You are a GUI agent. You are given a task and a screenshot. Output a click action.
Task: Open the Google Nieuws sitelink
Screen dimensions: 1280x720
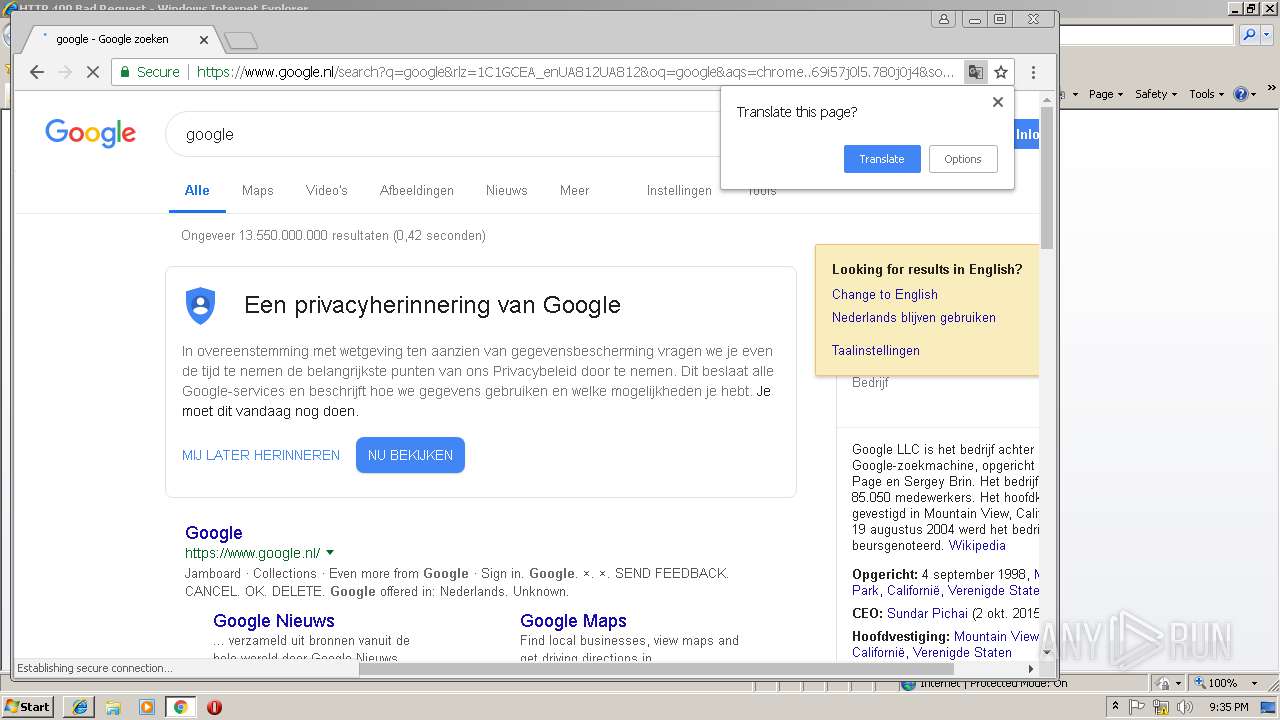[274, 621]
